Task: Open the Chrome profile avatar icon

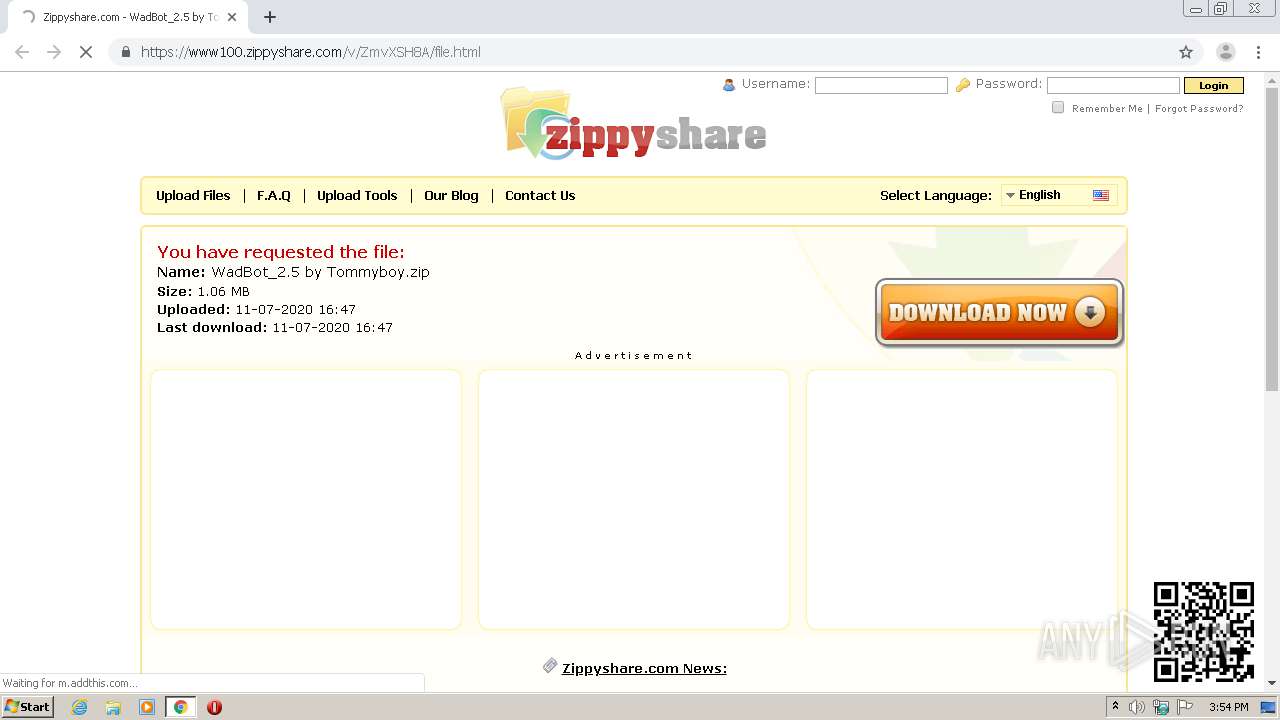Action: [1225, 52]
